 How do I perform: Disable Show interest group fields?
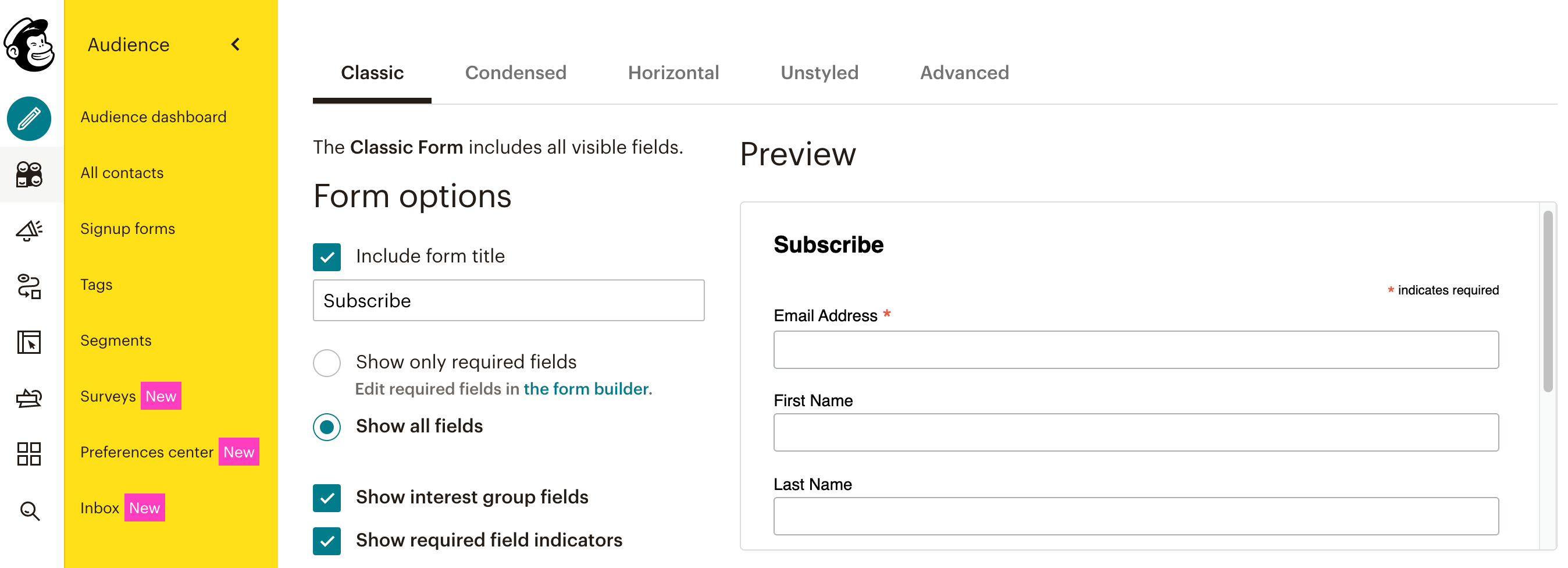click(x=327, y=498)
